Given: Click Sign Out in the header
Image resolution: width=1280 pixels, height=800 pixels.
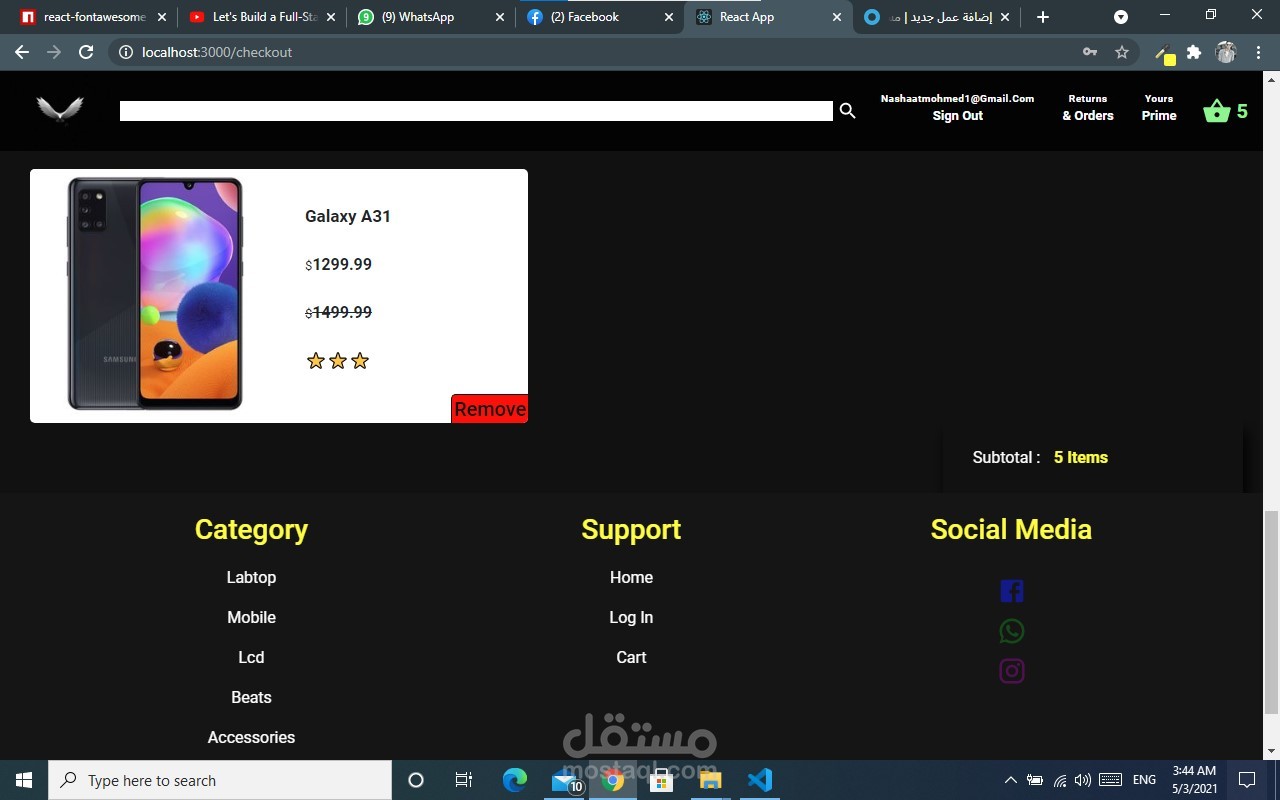Looking at the screenshot, I should click(957, 116).
